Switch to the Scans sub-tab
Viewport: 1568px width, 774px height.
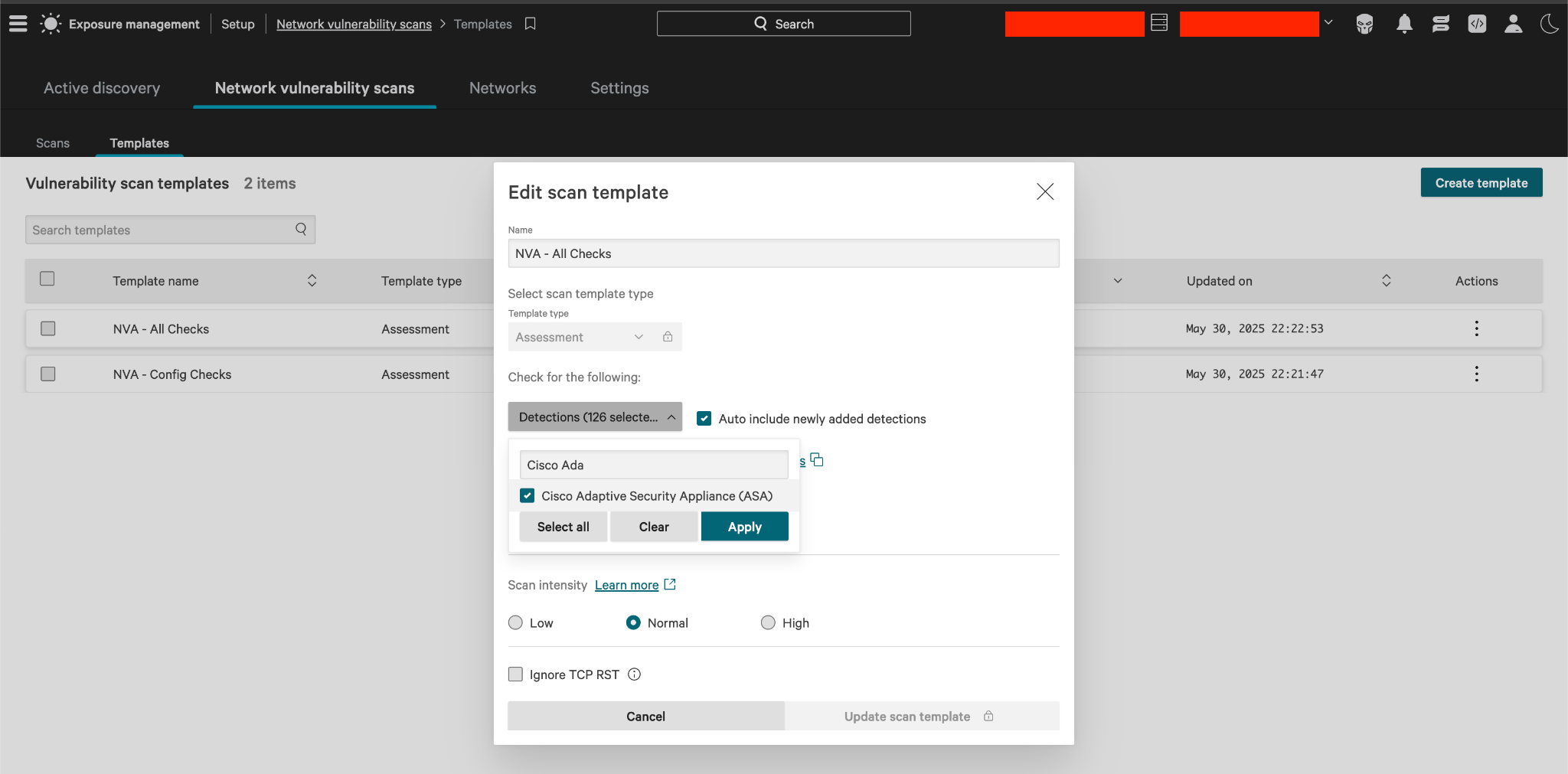point(53,143)
